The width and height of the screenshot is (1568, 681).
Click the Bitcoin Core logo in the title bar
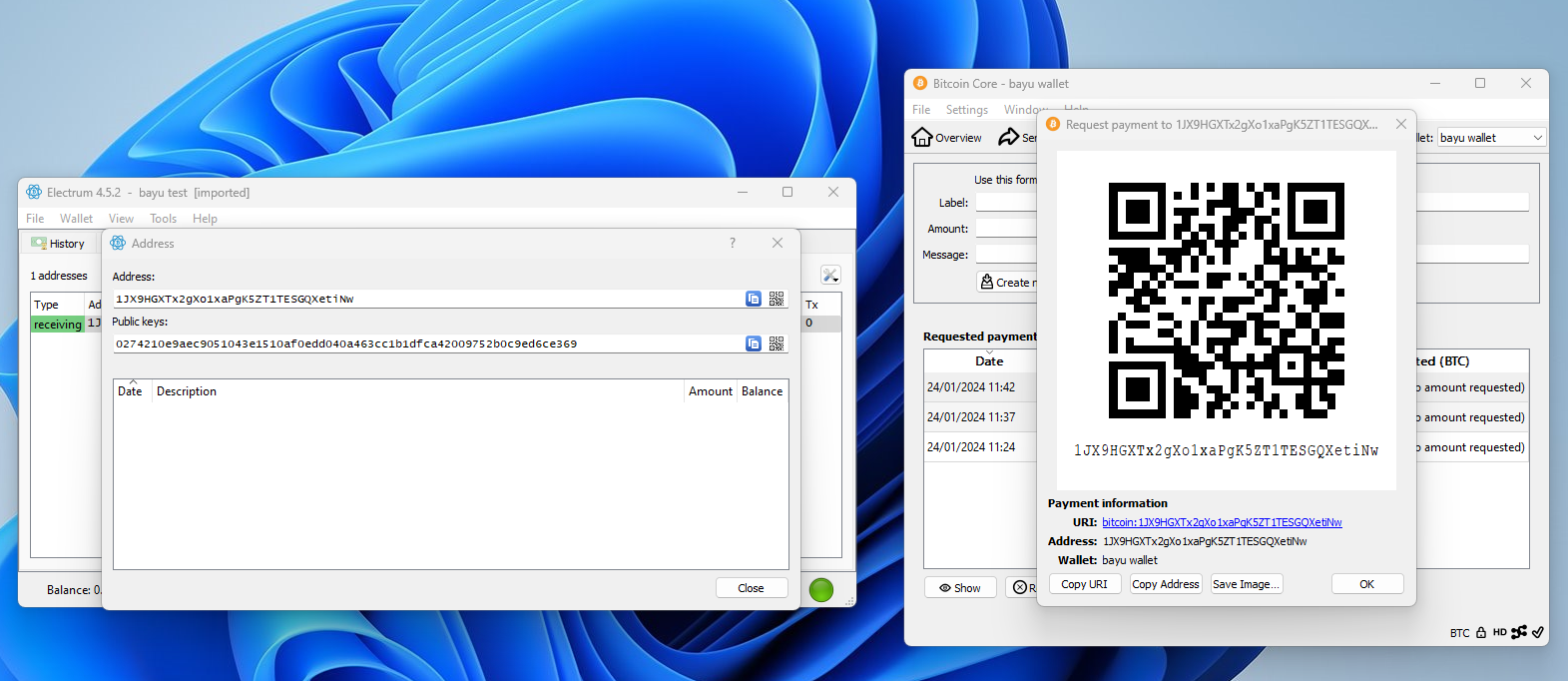[920, 84]
